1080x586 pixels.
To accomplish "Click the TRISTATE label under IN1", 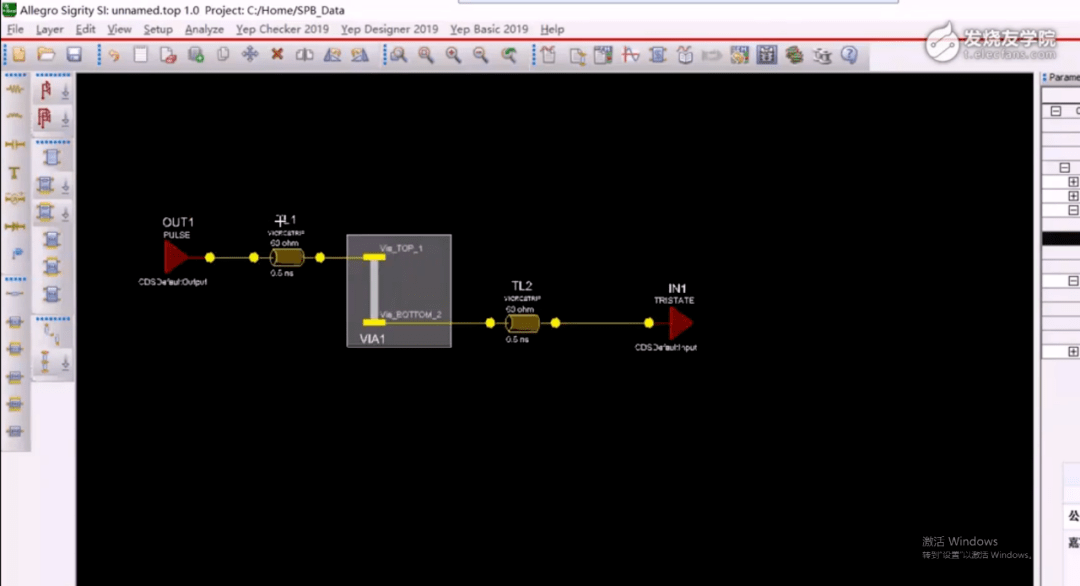I will pyautogui.click(x=674, y=300).
